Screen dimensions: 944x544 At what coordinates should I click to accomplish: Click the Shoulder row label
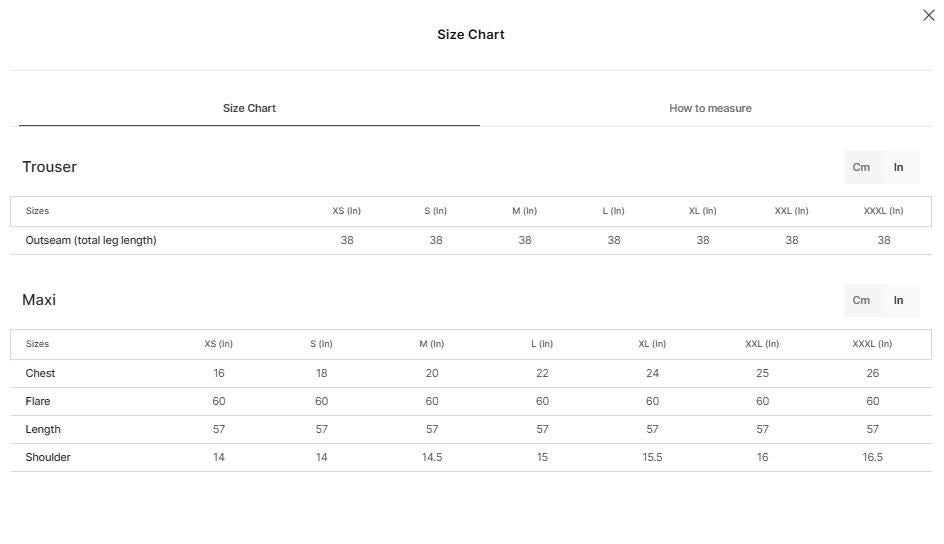pyautogui.click(x=48, y=457)
